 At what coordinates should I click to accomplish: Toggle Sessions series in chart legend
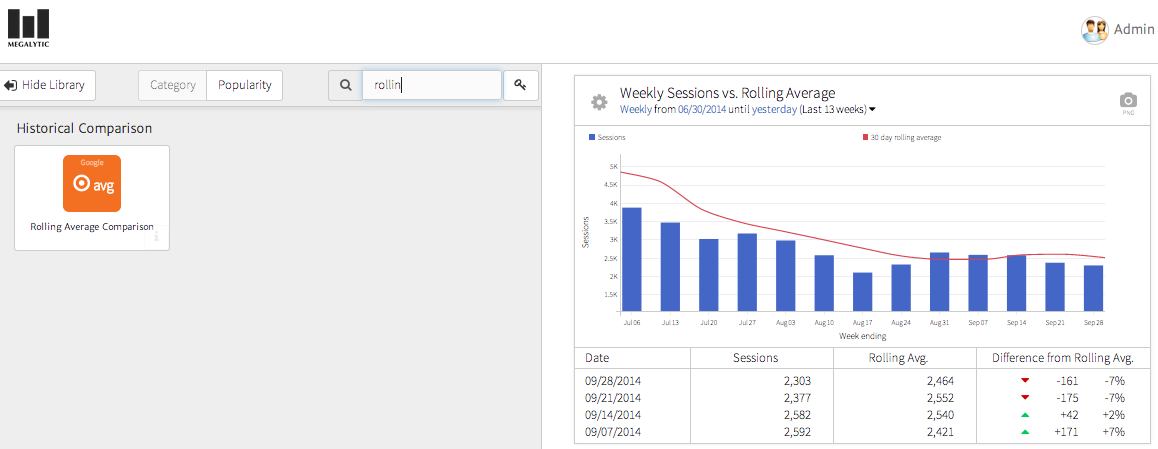[x=607, y=137]
